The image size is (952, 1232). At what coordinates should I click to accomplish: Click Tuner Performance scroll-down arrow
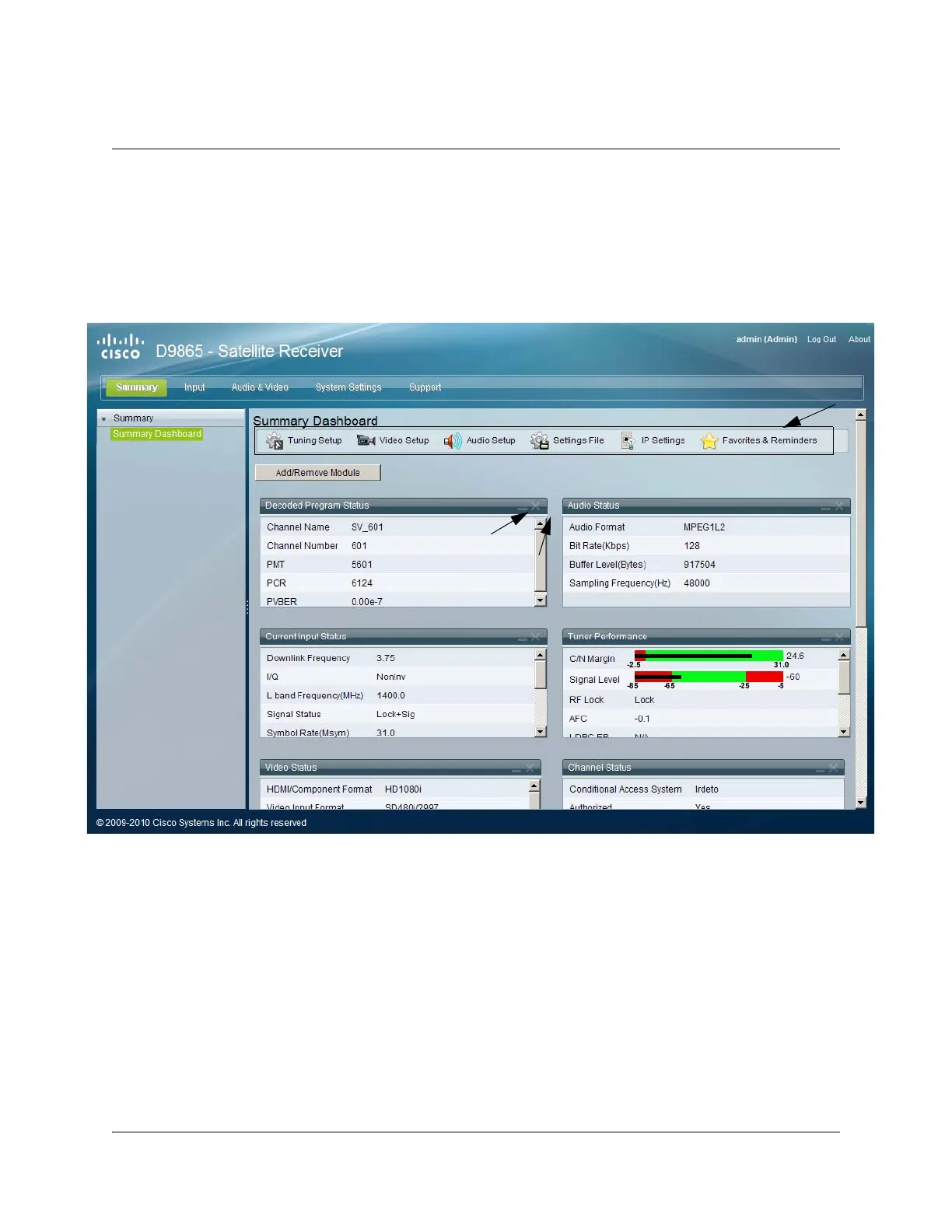coord(844,732)
